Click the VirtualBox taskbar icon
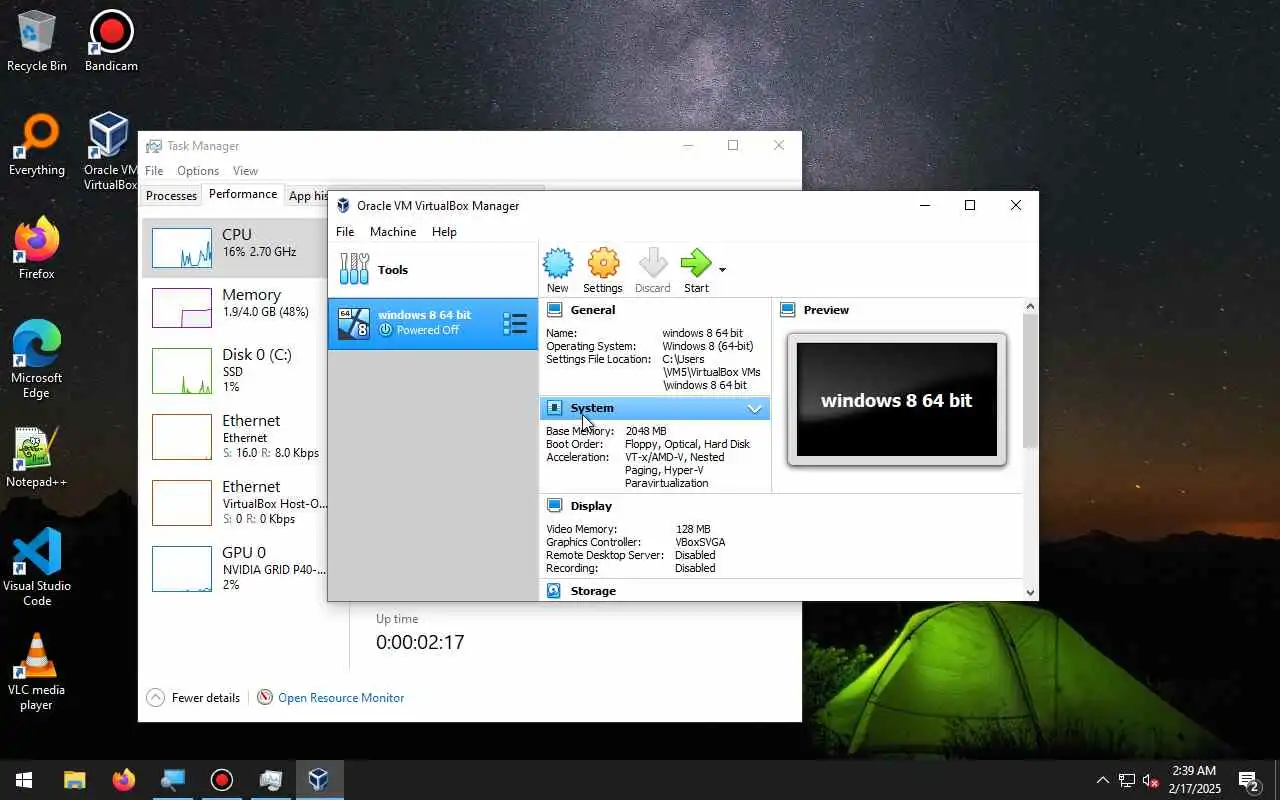Screen dimensions: 1280x800 pos(319,780)
